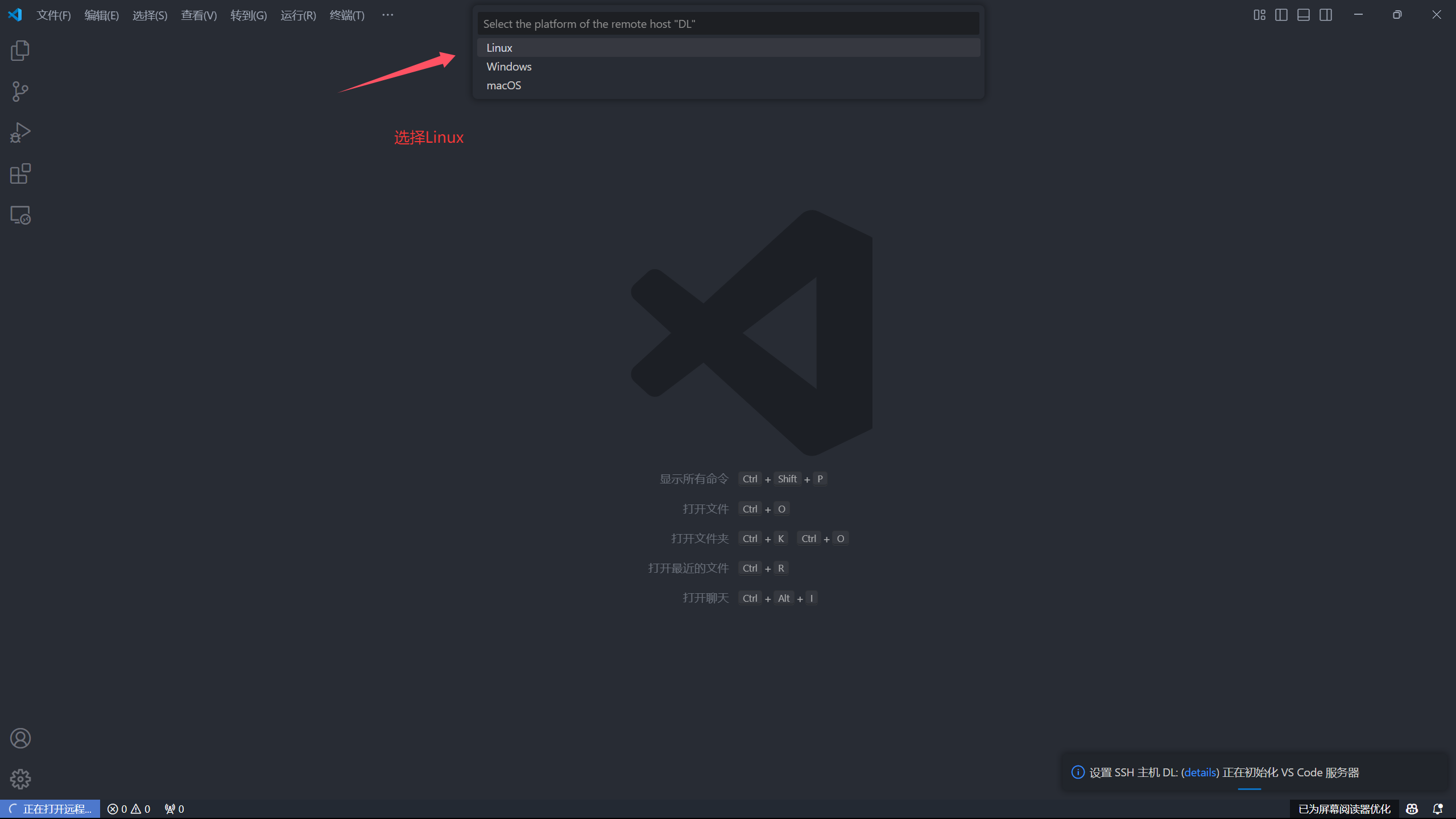The image size is (1456, 819).
Task: Toggle the secondary side bar layout
Action: (x=1326, y=15)
